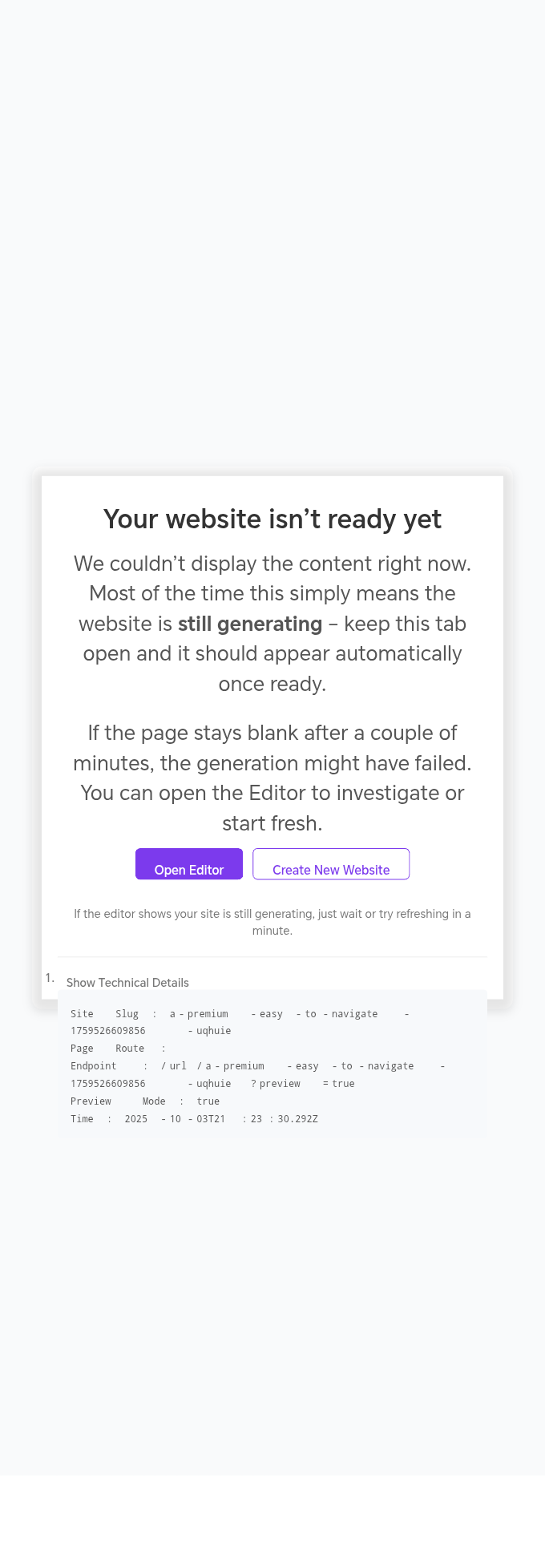545x1568 pixels.
Task: Click the "Site Slug" label in technical details
Action: 104,1014
